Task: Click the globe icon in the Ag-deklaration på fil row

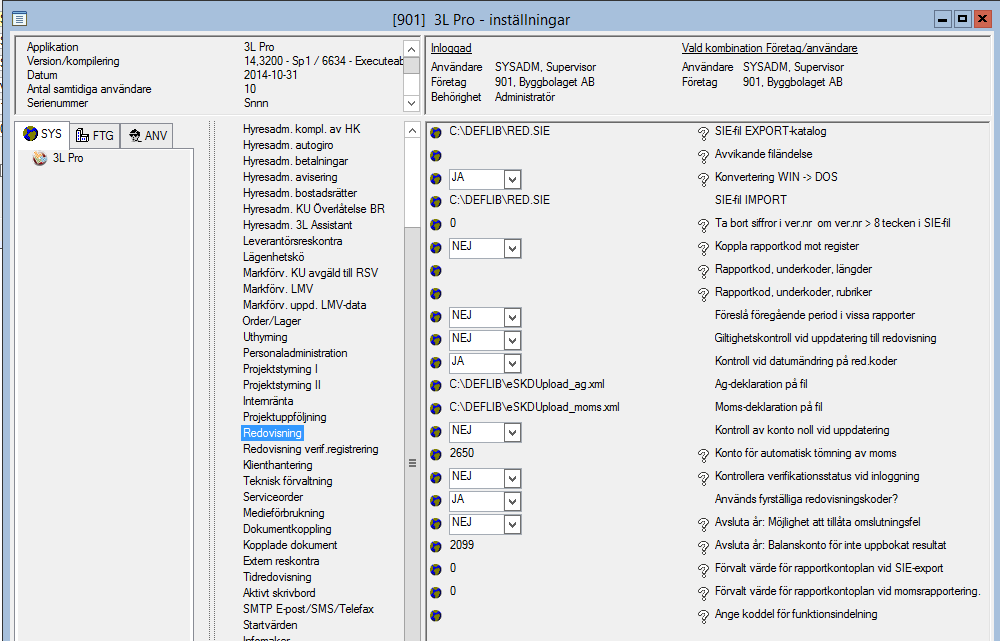Action: [x=436, y=385]
